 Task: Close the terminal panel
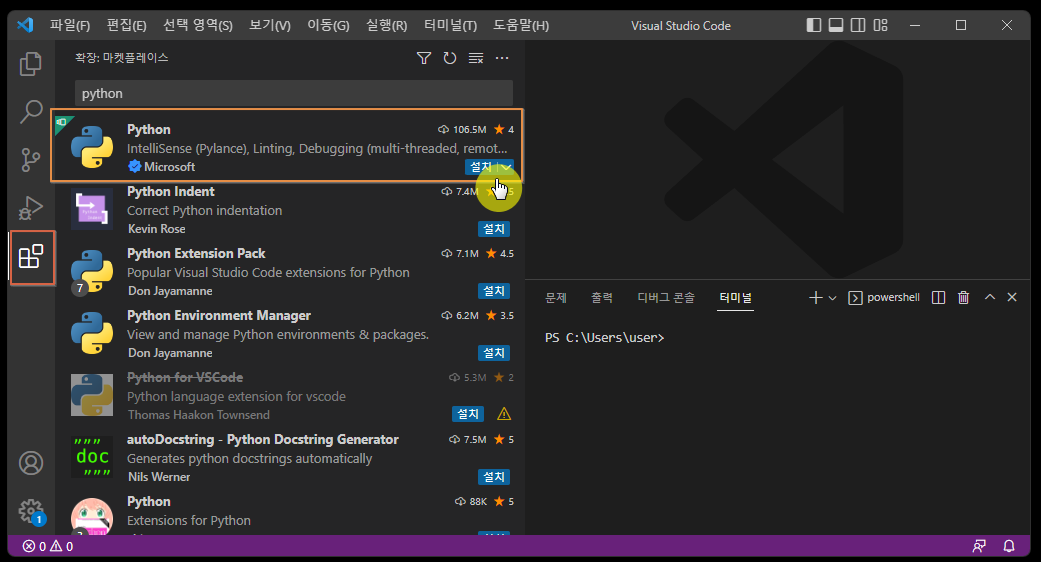(1012, 297)
